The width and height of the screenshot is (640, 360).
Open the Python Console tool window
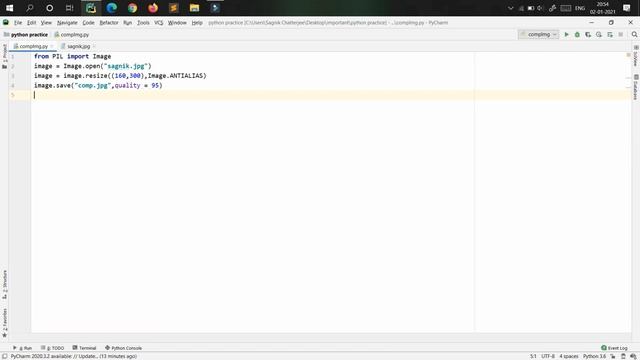[123, 348]
